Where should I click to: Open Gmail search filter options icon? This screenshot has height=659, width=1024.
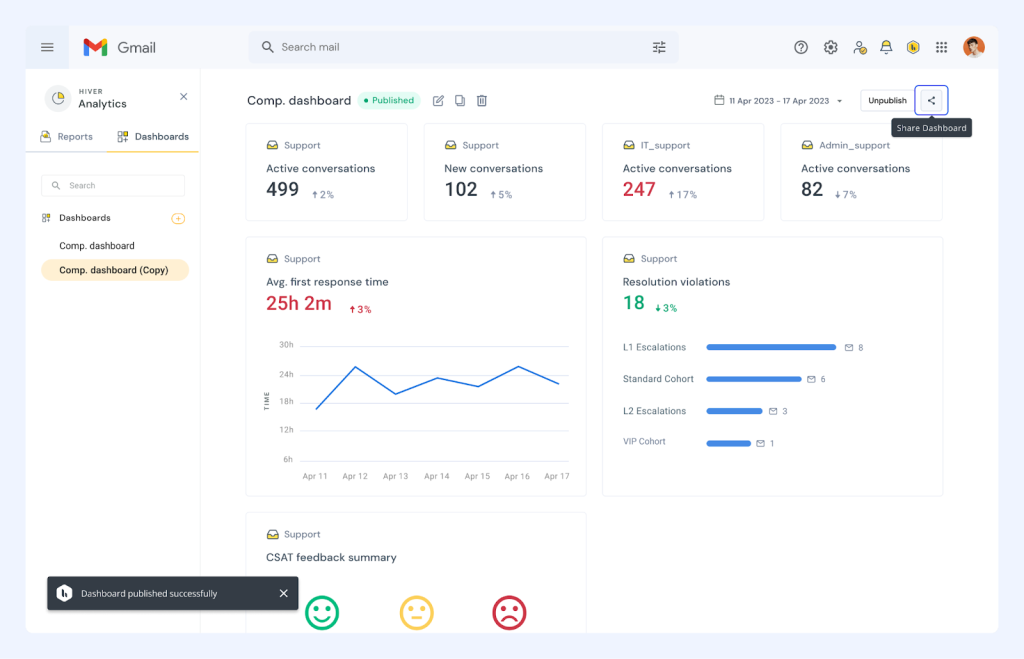pyautogui.click(x=658, y=47)
